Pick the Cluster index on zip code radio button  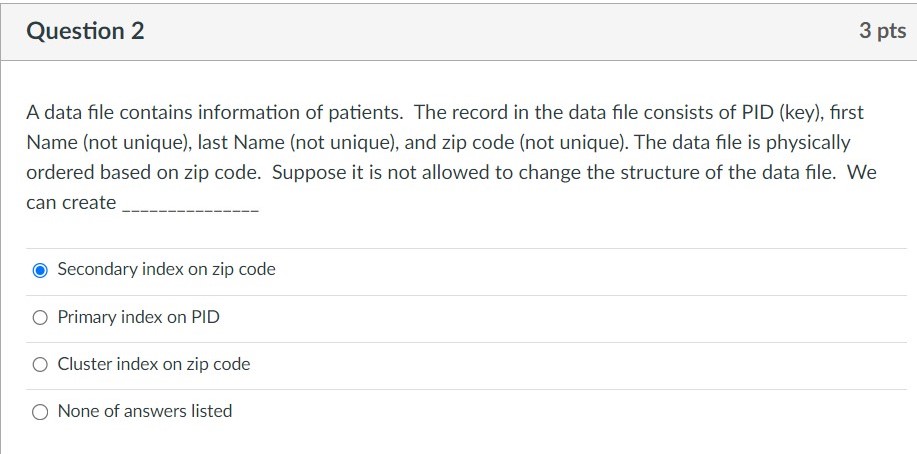click(x=40, y=364)
